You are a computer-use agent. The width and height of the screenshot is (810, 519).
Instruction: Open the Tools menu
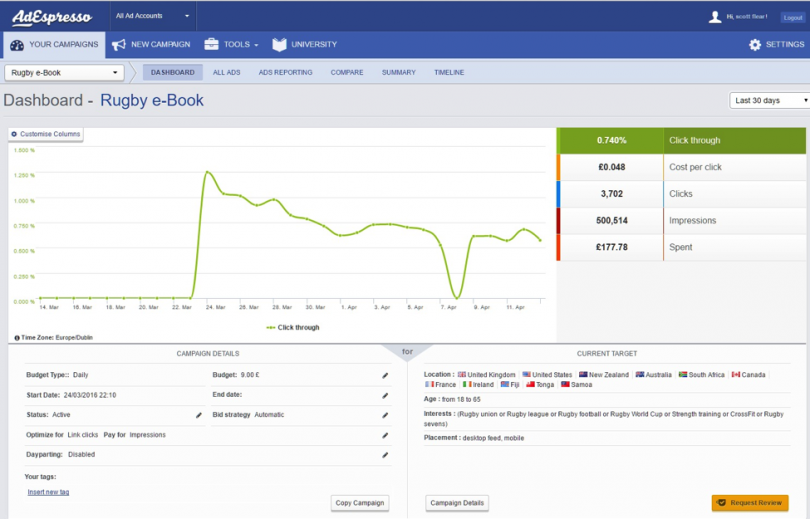click(x=231, y=45)
